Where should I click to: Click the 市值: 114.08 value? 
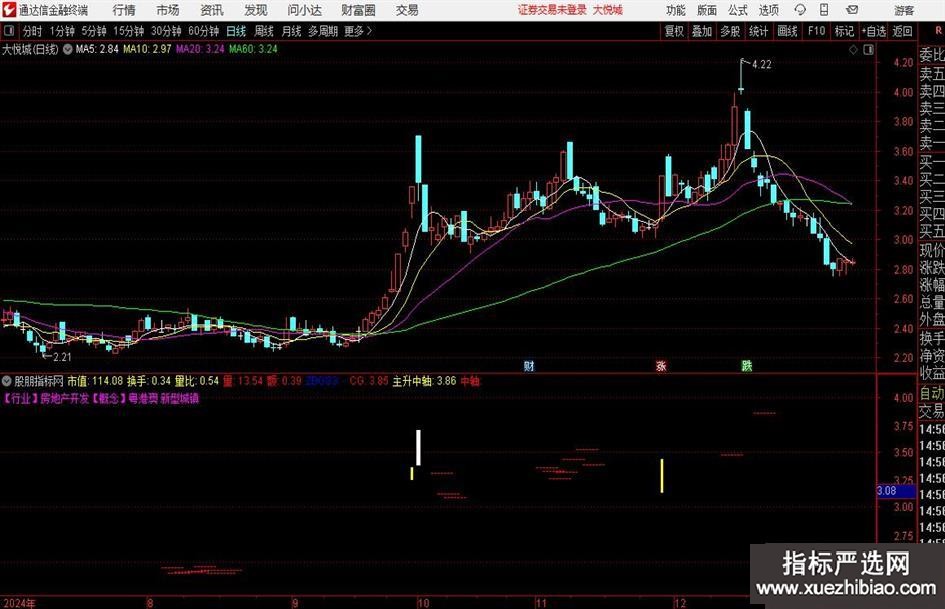tap(95, 381)
